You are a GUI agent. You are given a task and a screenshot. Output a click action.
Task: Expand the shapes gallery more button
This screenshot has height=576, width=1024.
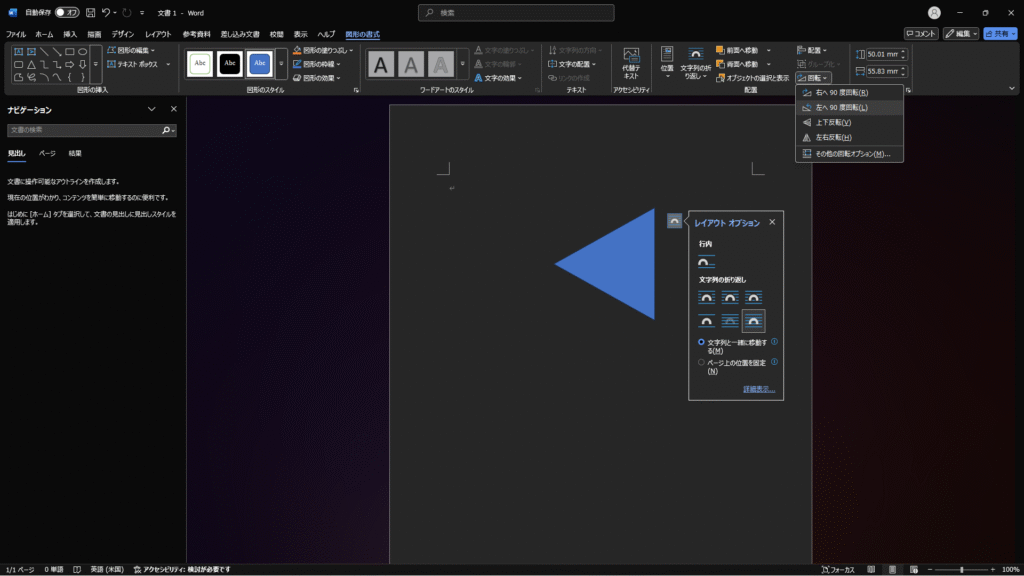point(95,65)
